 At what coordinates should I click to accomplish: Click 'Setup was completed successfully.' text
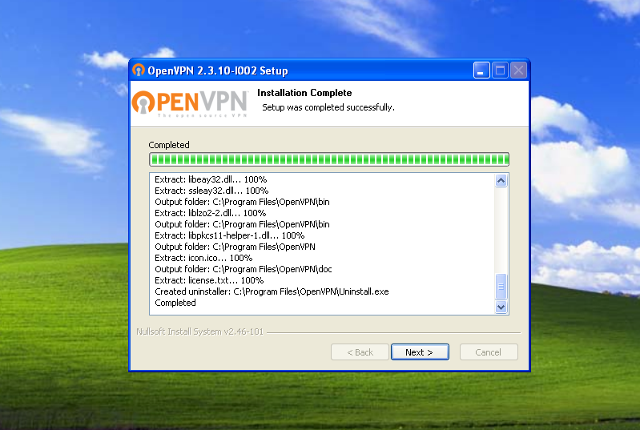(x=328, y=107)
